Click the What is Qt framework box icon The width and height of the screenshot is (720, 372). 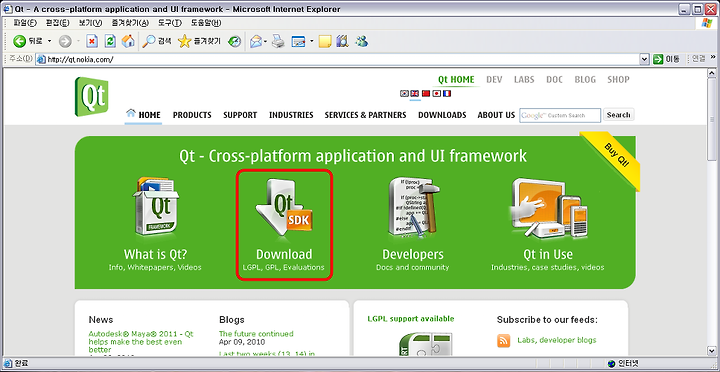pos(155,207)
